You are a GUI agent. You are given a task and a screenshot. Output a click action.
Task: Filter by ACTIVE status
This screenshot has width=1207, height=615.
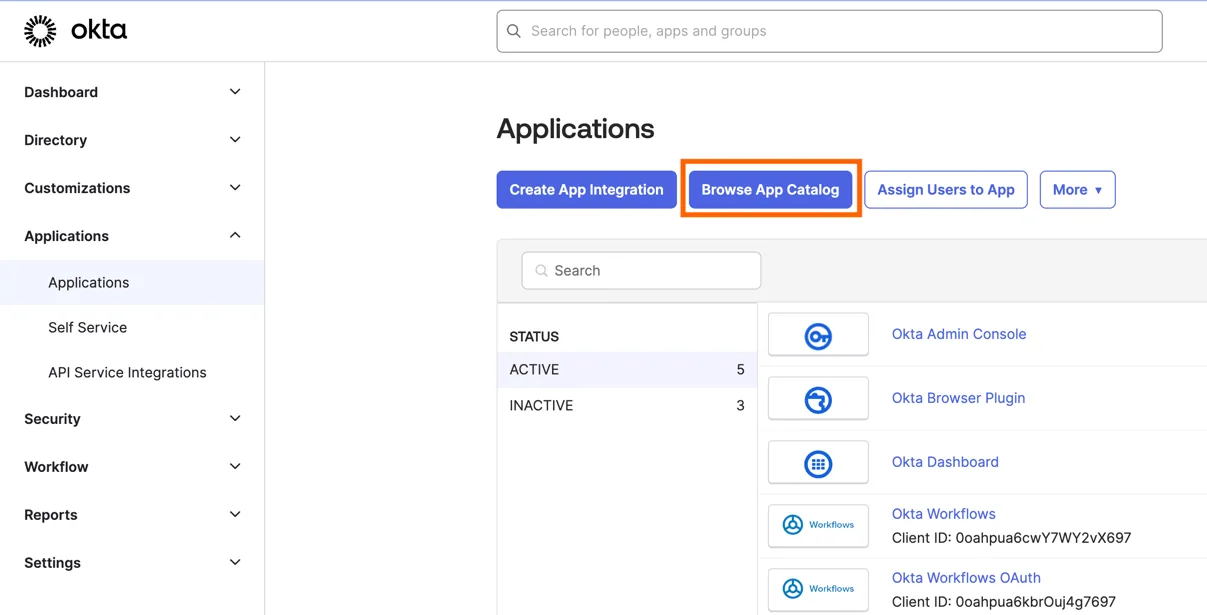[x=627, y=370]
